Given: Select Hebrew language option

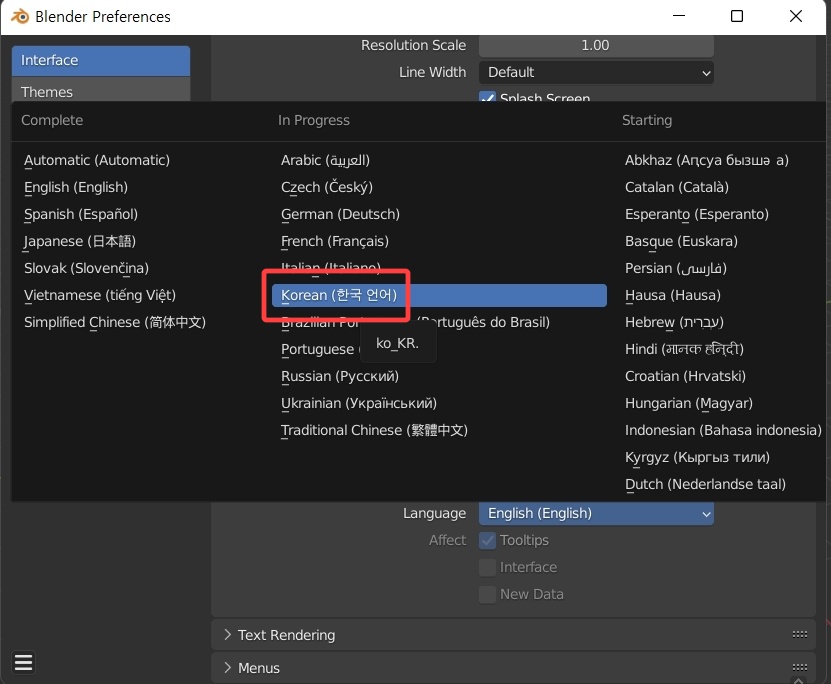Looking at the screenshot, I should click(x=674, y=322).
